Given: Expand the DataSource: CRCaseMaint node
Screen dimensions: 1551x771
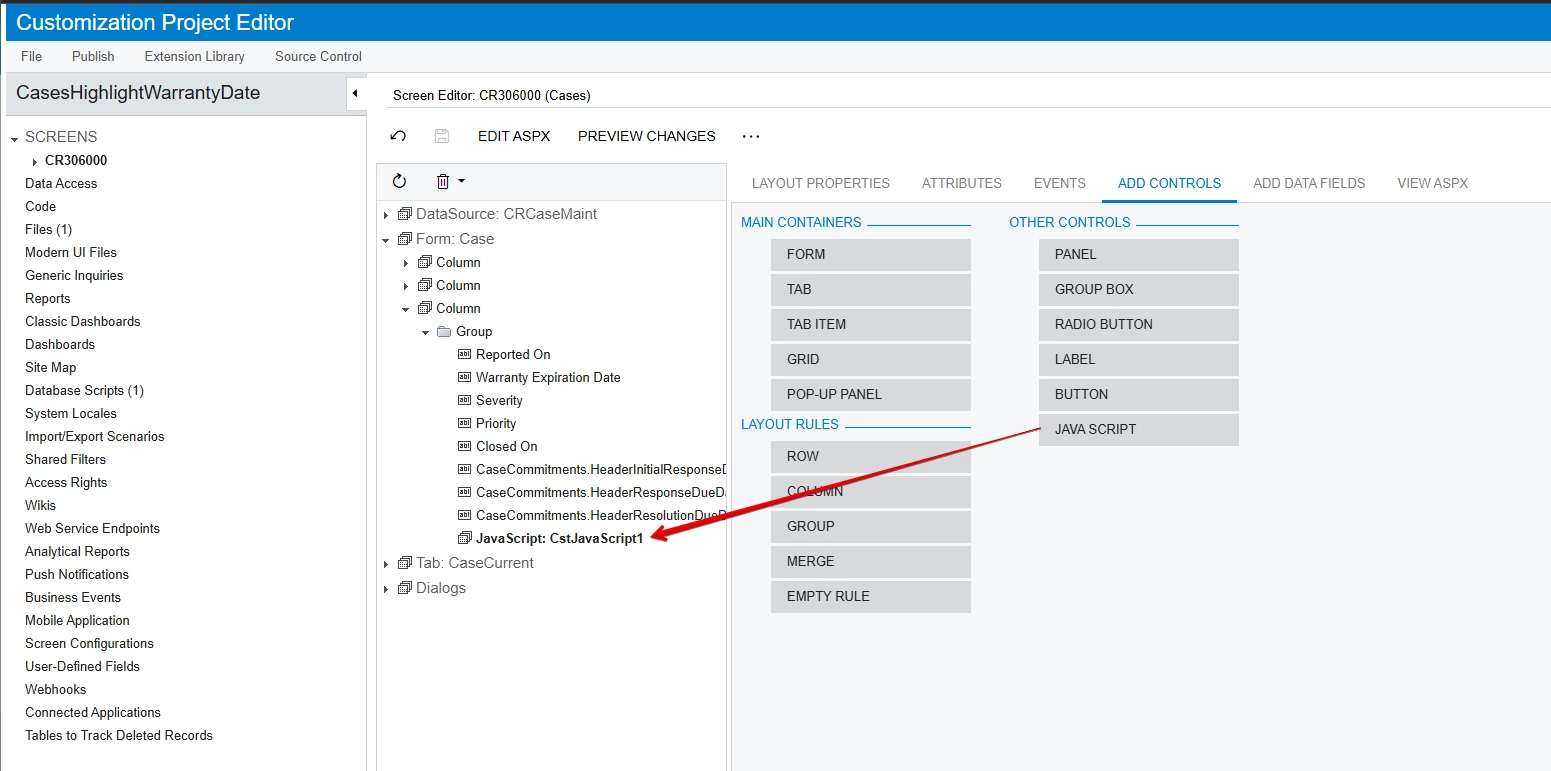Looking at the screenshot, I should coord(386,215).
